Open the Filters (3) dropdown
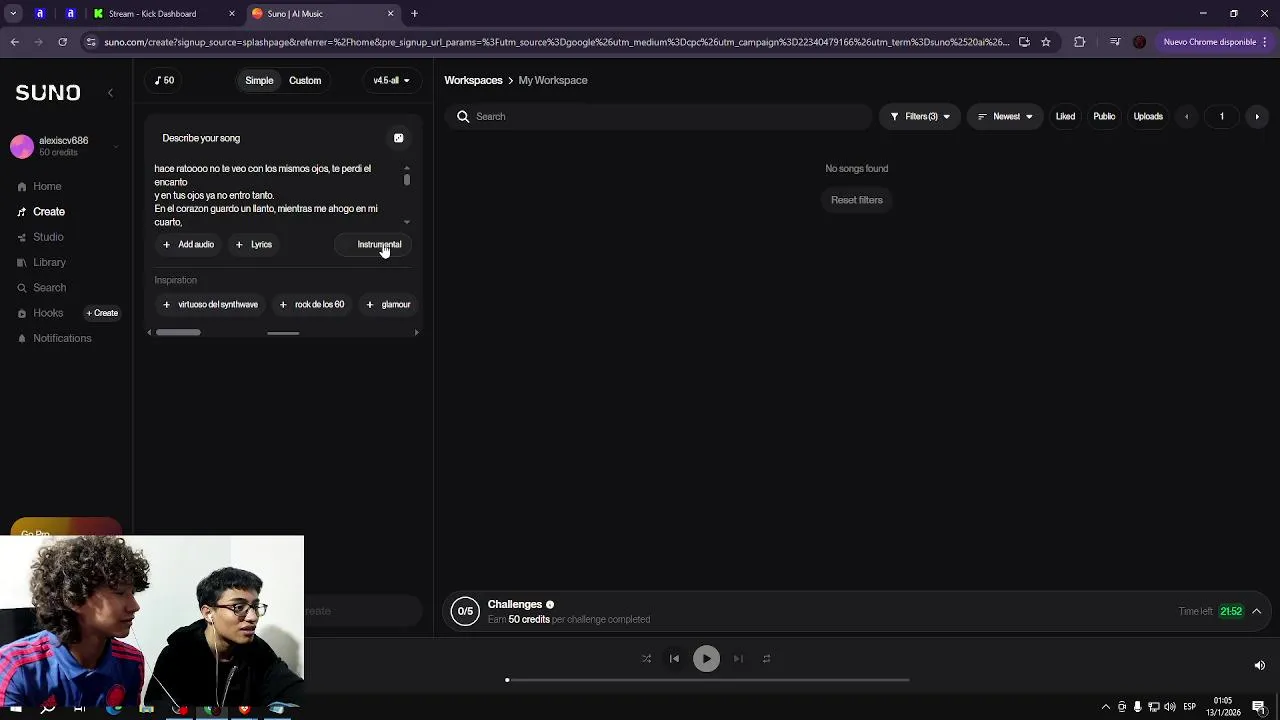 (x=920, y=116)
